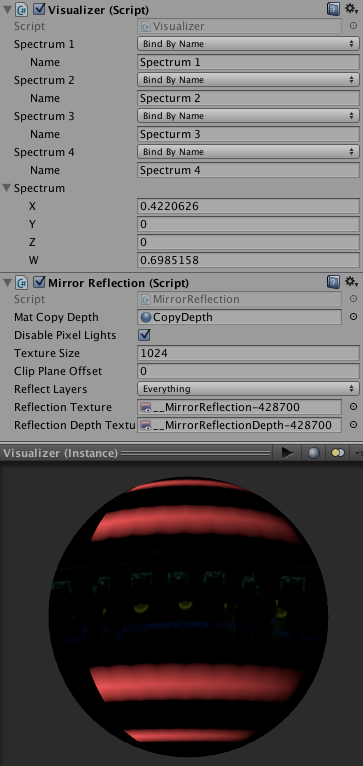Open object picker for Reflection Depth Texture
Screen dimensions: 363x766
(x=353, y=425)
